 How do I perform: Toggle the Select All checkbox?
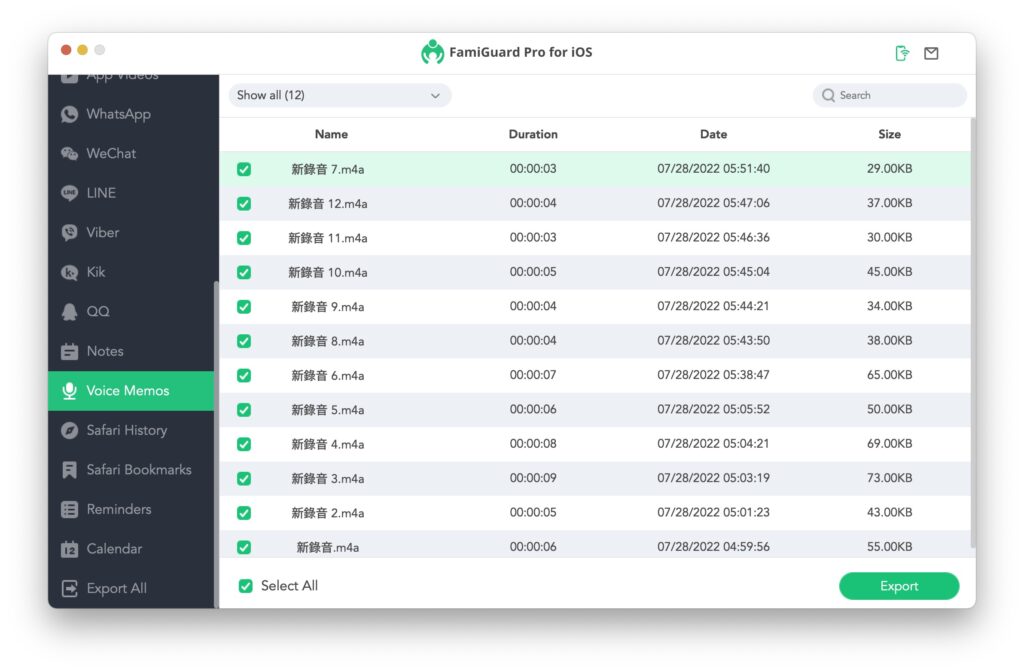click(246, 586)
